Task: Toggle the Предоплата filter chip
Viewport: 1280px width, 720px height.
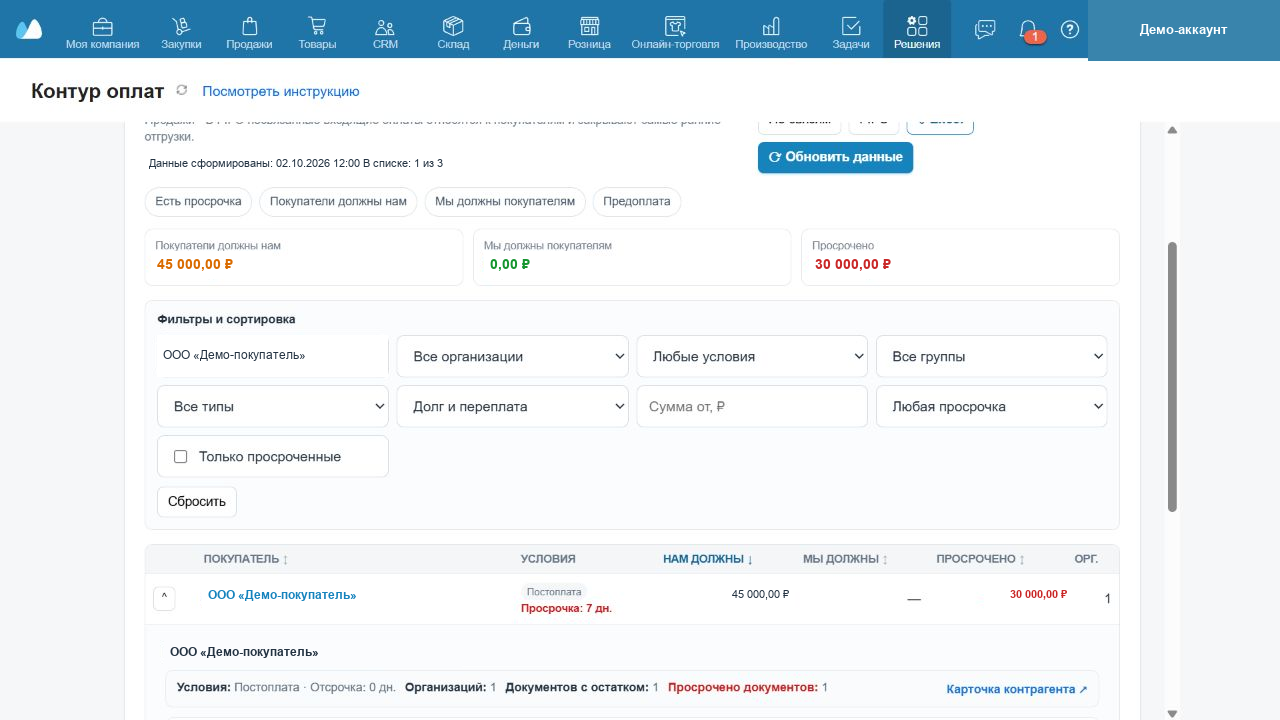Action: pos(637,201)
